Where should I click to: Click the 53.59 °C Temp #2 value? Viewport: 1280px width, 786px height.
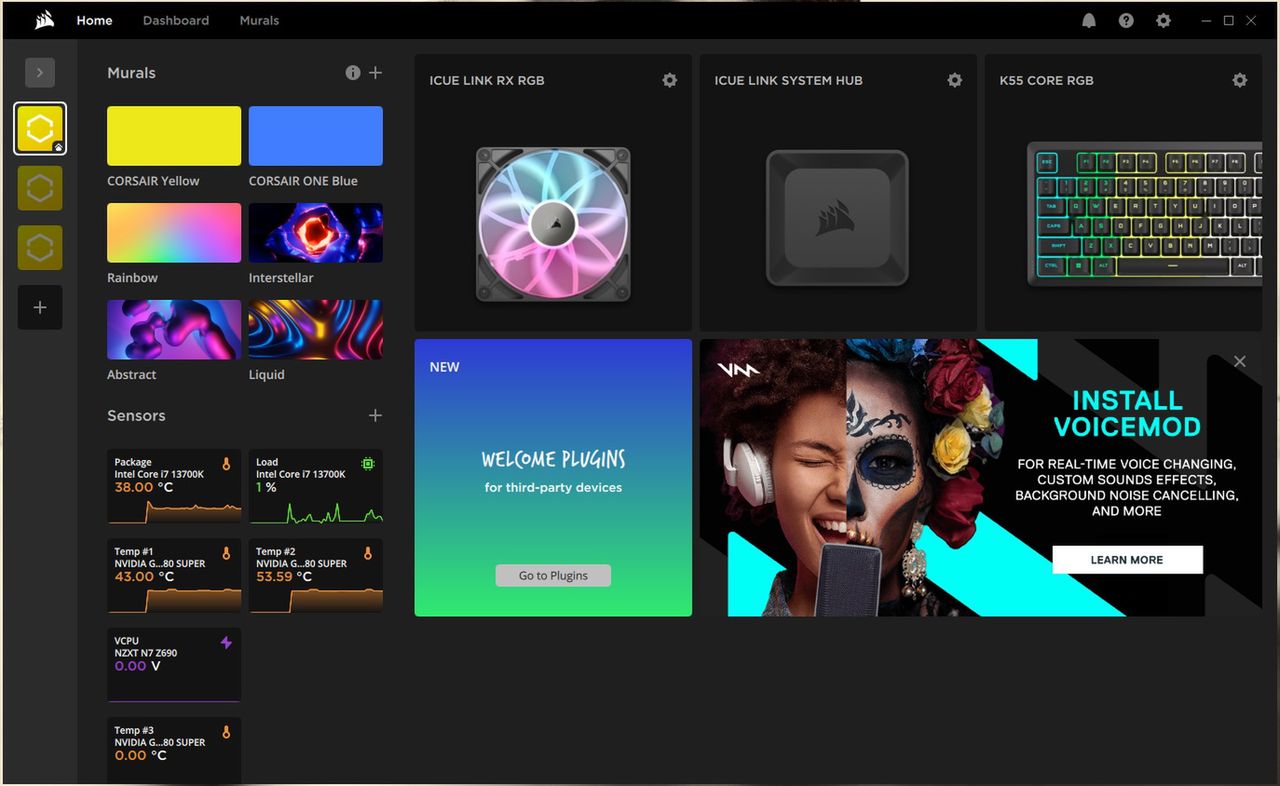(284, 576)
